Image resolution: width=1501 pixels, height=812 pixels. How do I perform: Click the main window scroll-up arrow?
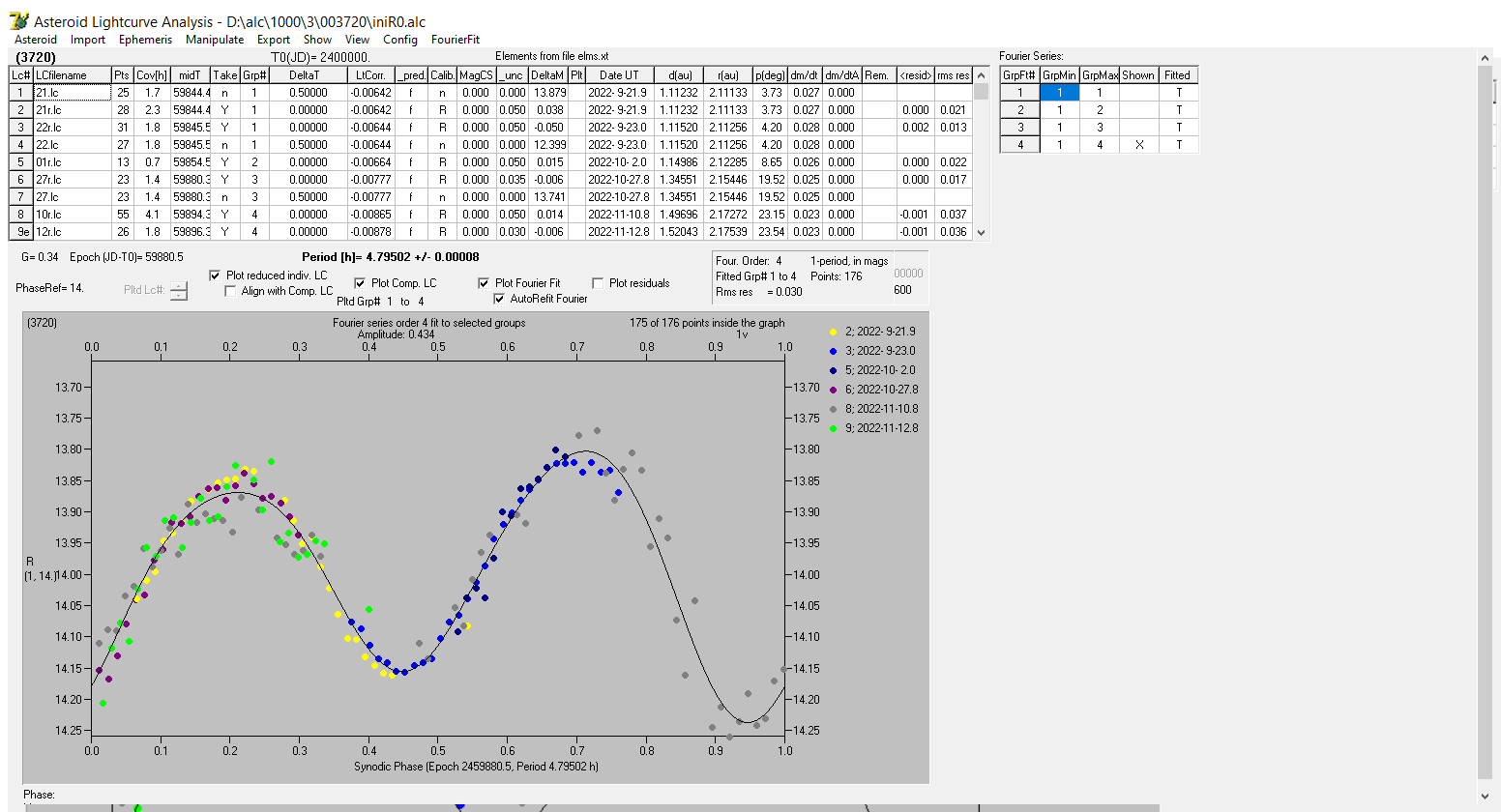pos(1486,59)
